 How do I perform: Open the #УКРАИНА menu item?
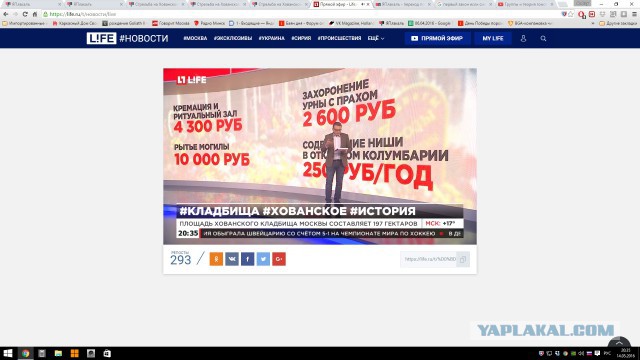[271, 38]
